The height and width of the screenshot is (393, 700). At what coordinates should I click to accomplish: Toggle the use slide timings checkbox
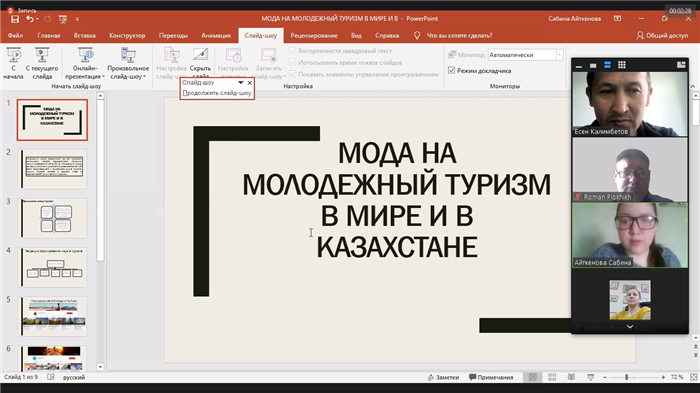(293, 63)
